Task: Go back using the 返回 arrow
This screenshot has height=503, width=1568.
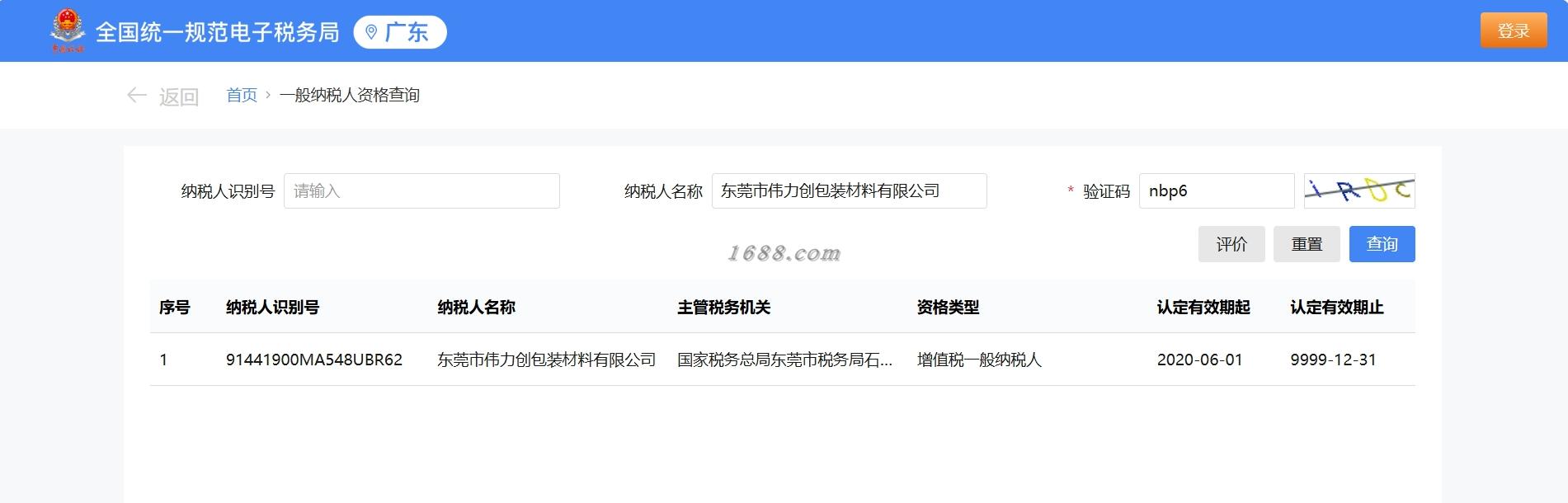Action: pyautogui.click(x=137, y=96)
